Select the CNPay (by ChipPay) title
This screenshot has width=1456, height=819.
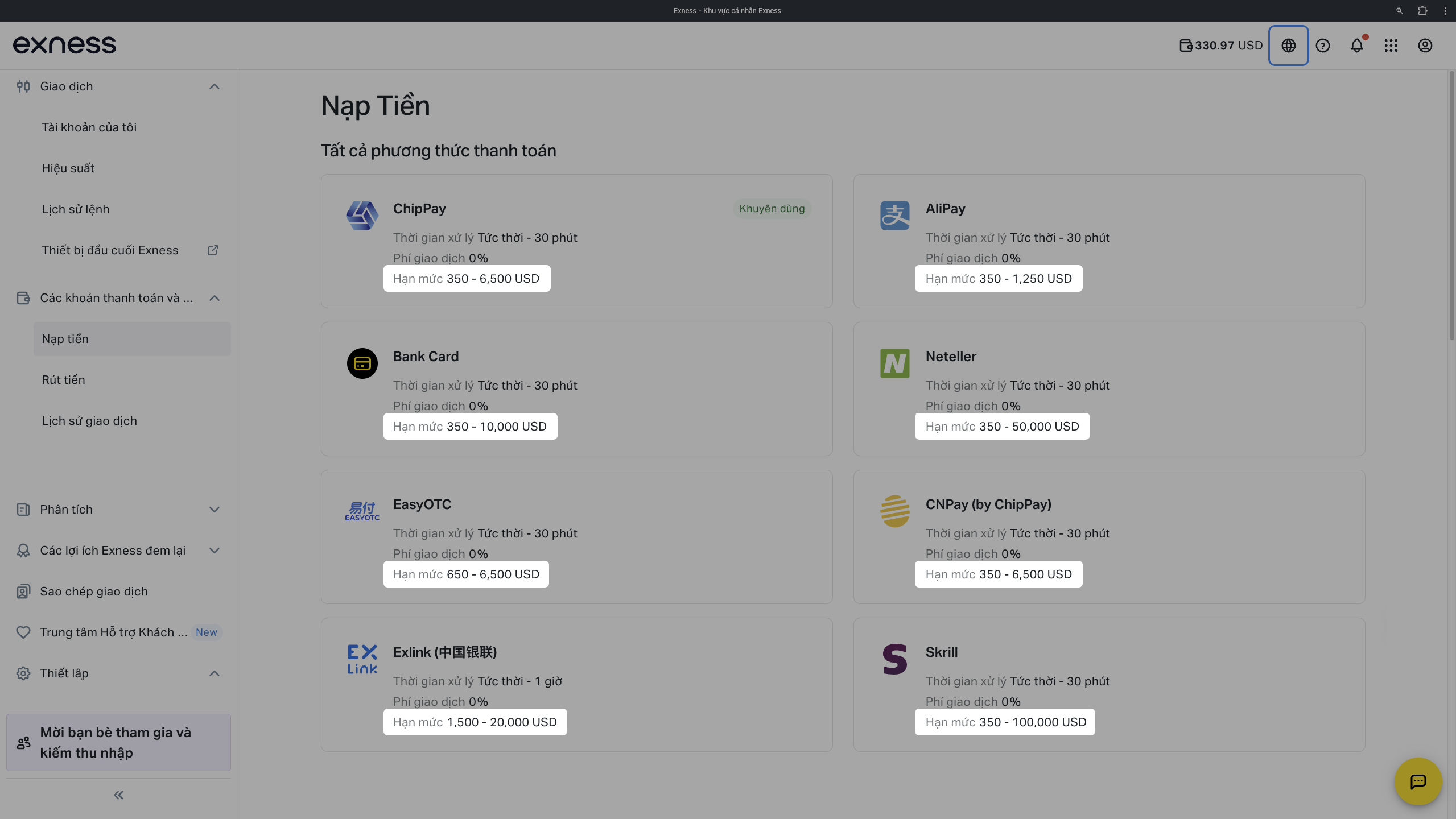click(x=988, y=504)
